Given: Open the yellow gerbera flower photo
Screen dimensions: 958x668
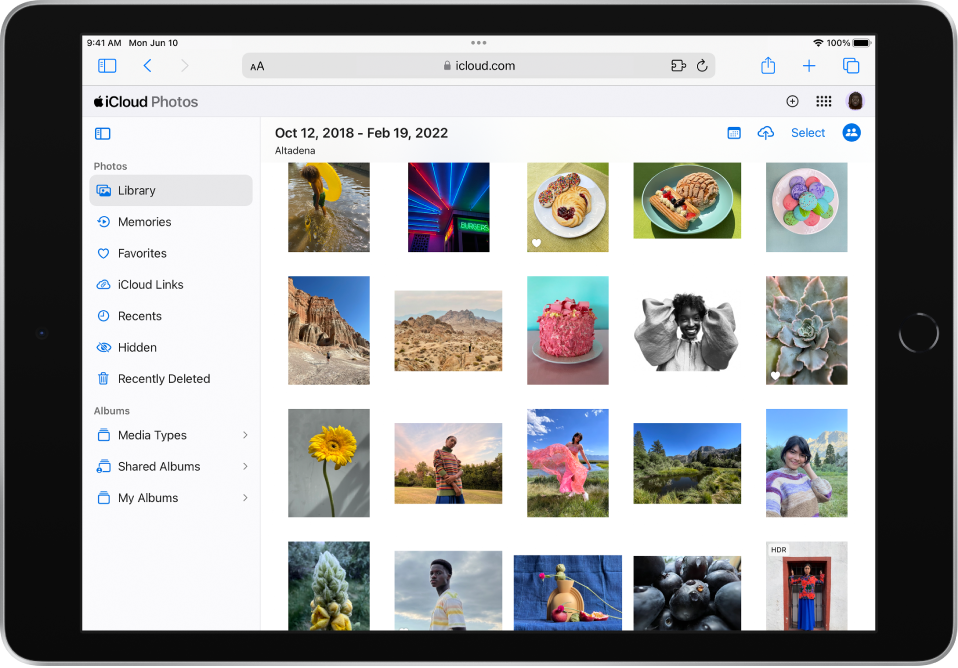Looking at the screenshot, I should [329, 463].
